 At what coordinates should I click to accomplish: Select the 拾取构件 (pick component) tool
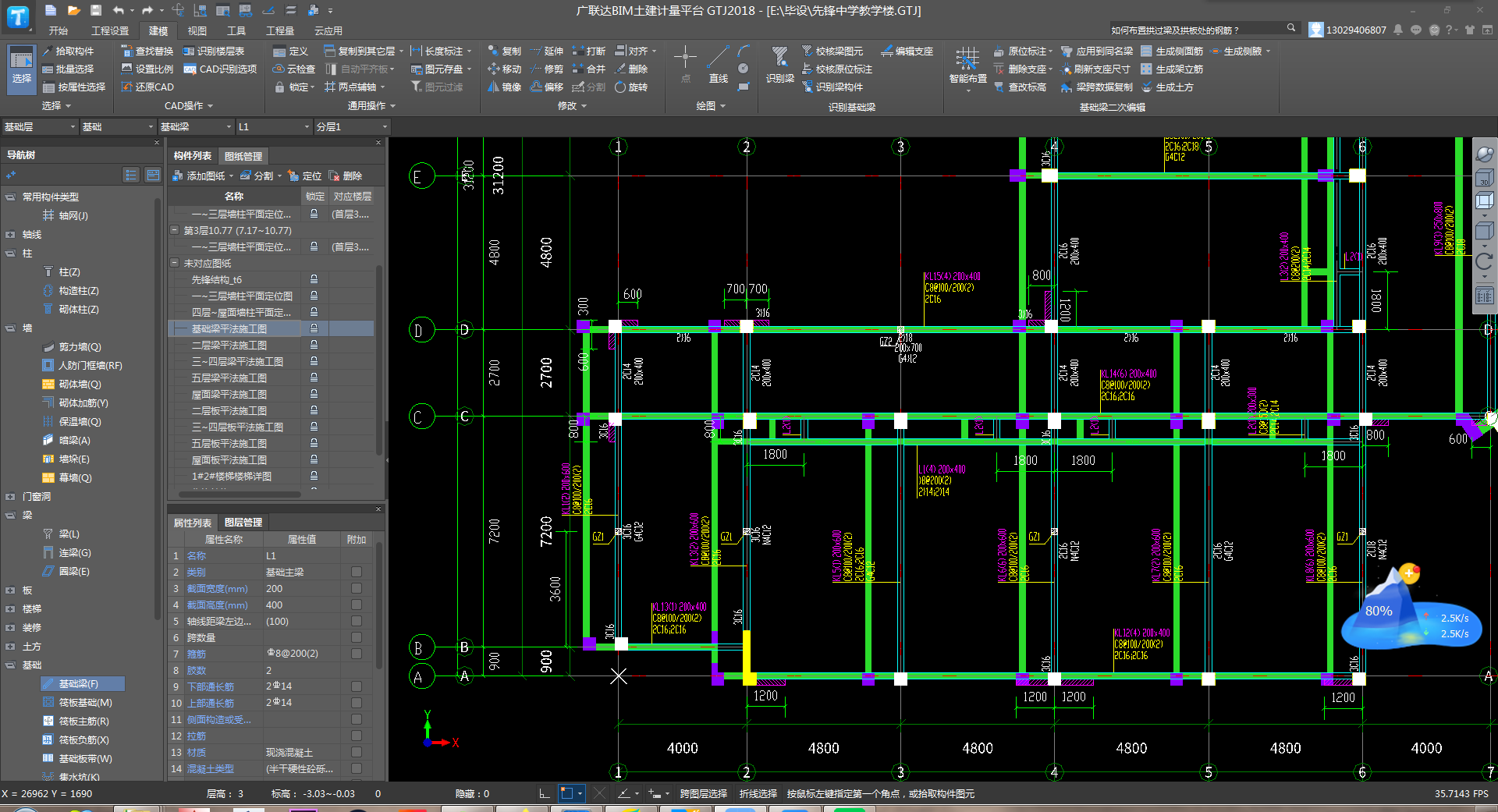[69, 51]
